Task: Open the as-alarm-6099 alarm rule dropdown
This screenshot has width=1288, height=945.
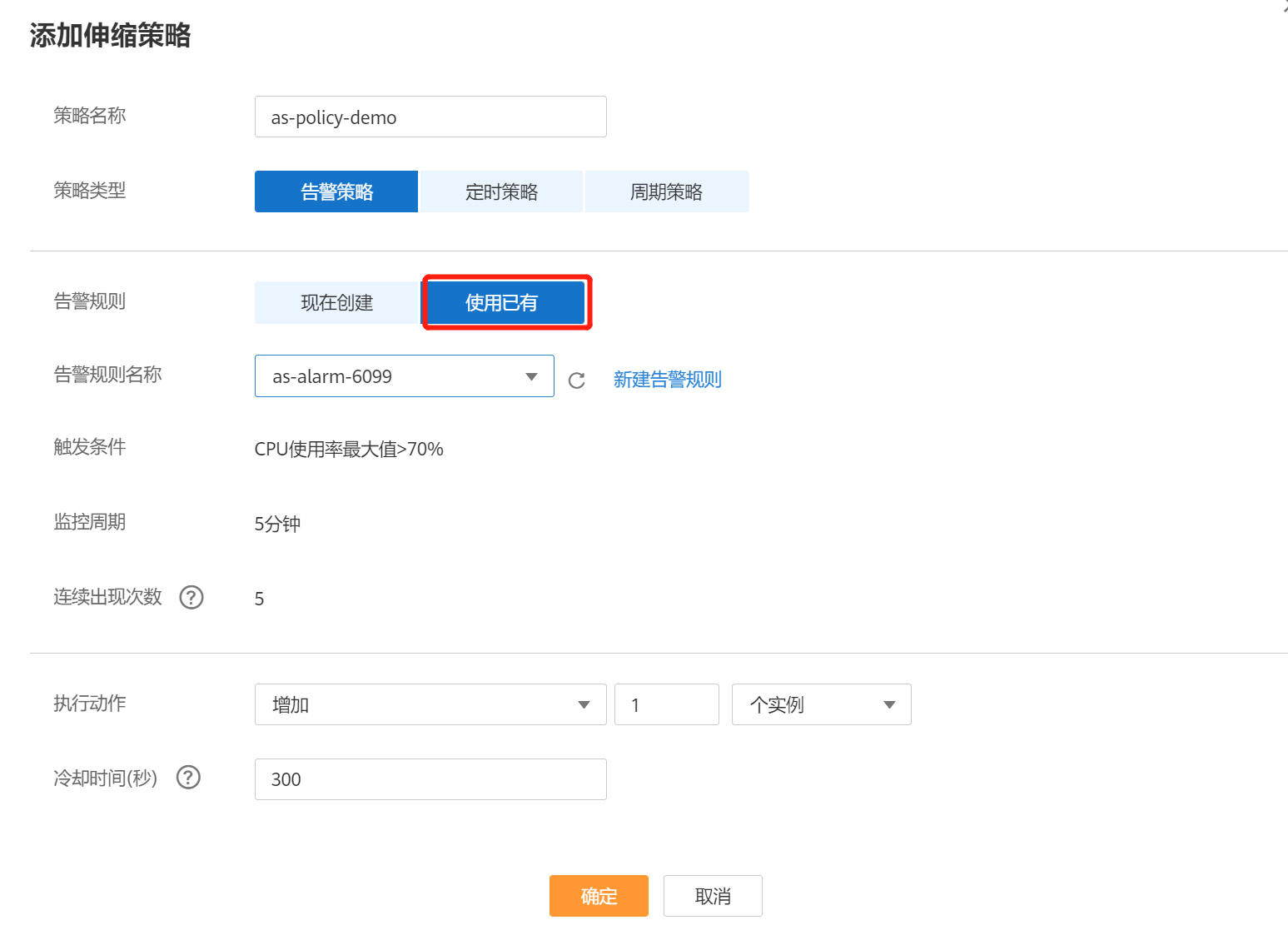Action: click(x=405, y=376)
